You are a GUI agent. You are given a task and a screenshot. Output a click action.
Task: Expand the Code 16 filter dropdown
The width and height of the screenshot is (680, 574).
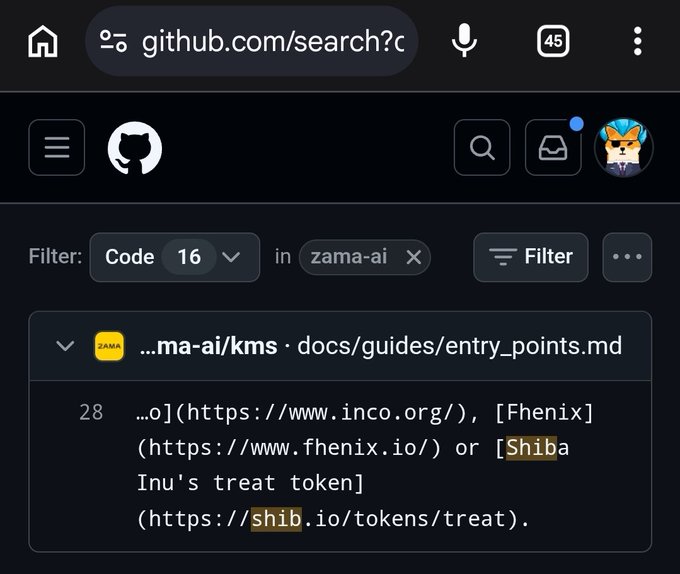[x=175, y=257]
